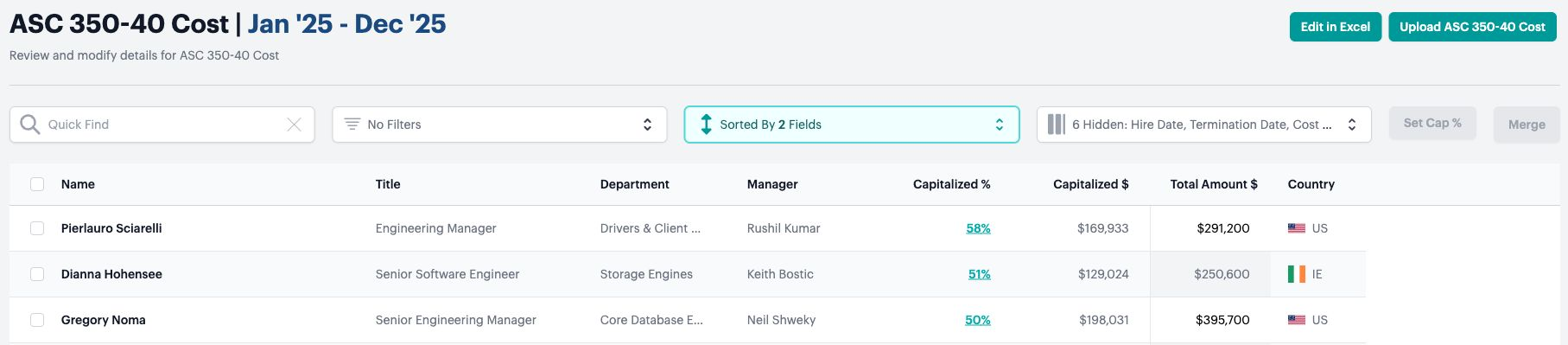Toggle the select-all header checkbox
The image size is (1568, 345).
37,184
